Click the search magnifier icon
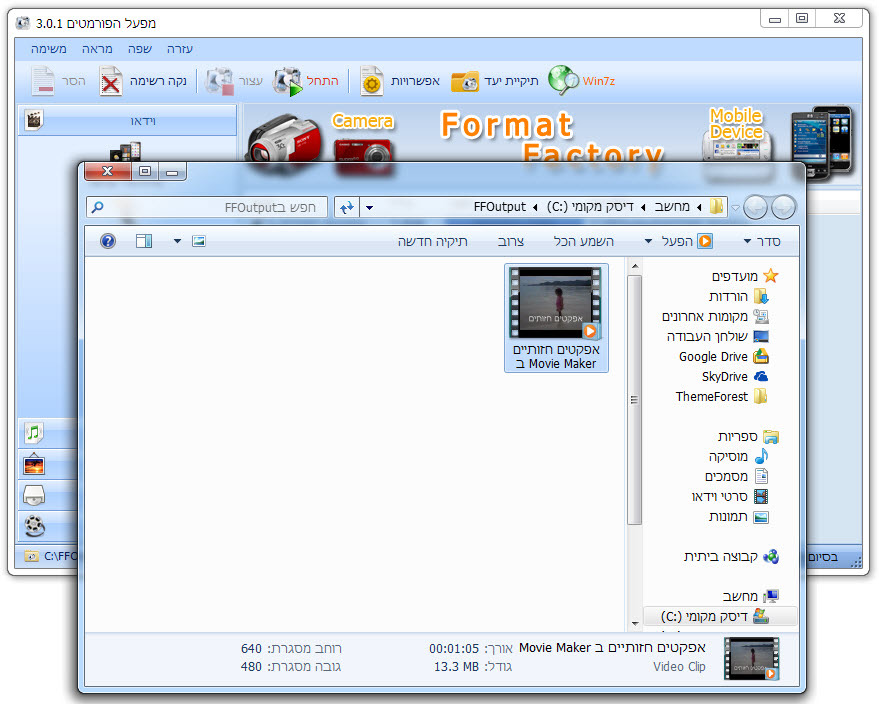The image size is (879, 704). tap(98, 207)
